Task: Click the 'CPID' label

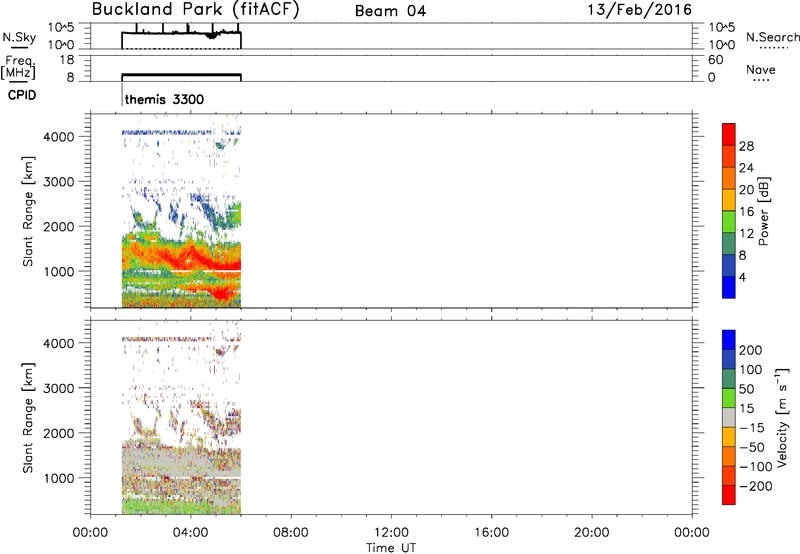Action: (x=22, y=95)
